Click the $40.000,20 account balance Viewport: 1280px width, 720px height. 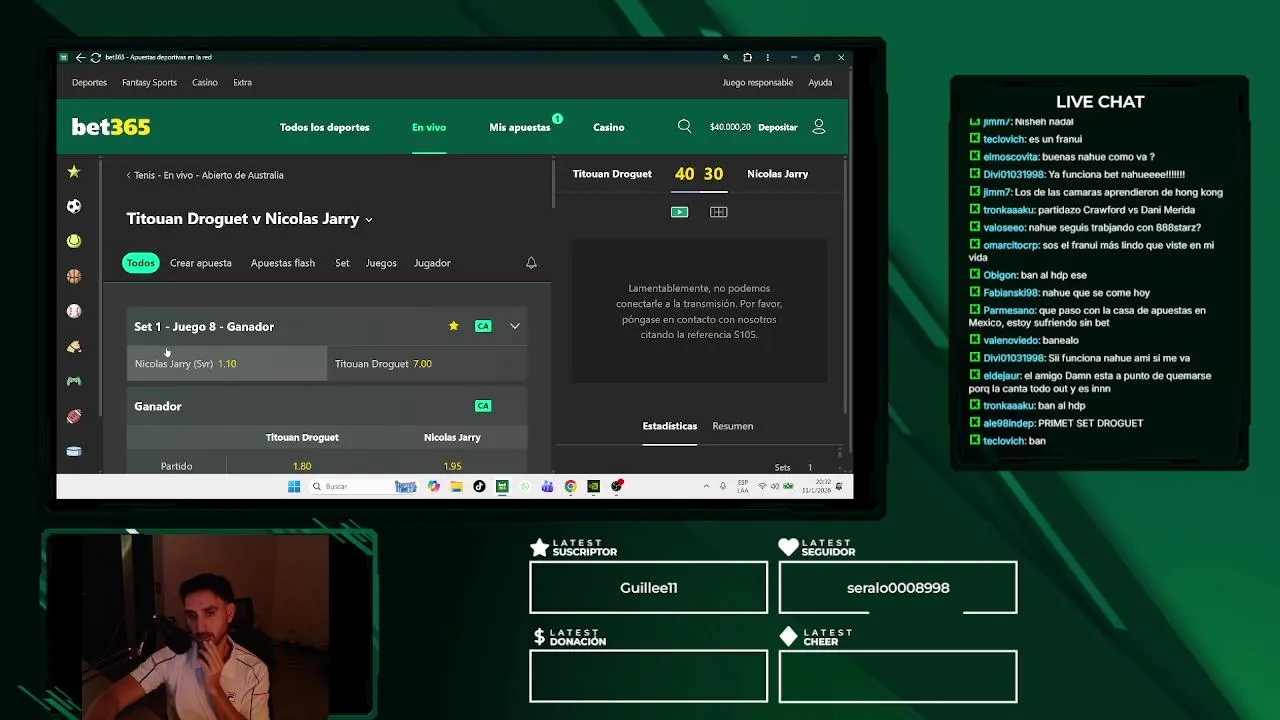tap(730, 127)
